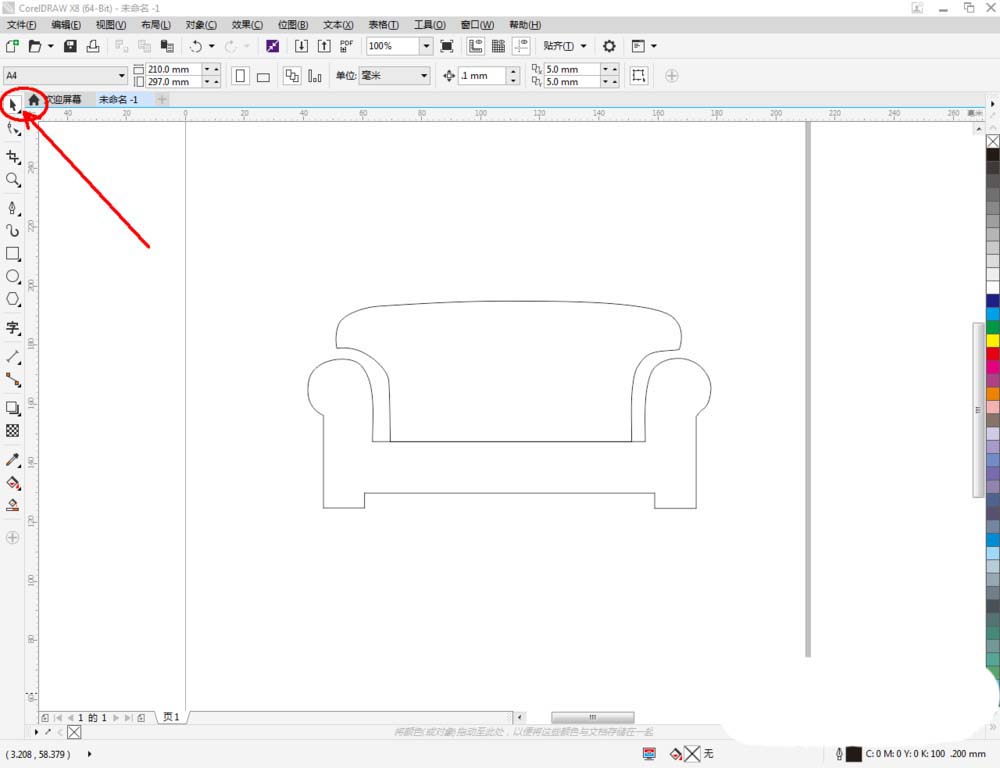Add a new document tab with plus
Image resolution: width=1000 pixels, height=768 pixels.
(x=162, y=100)
